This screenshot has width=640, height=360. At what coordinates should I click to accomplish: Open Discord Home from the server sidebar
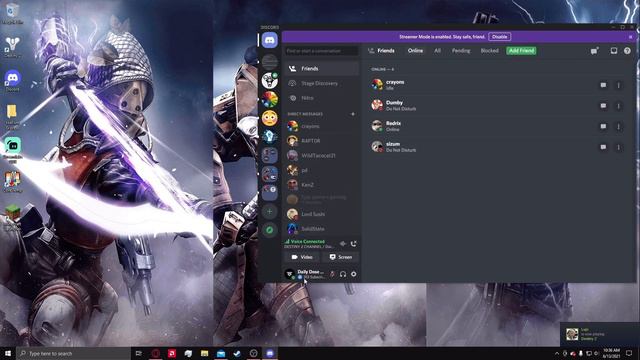coord(269,40)
